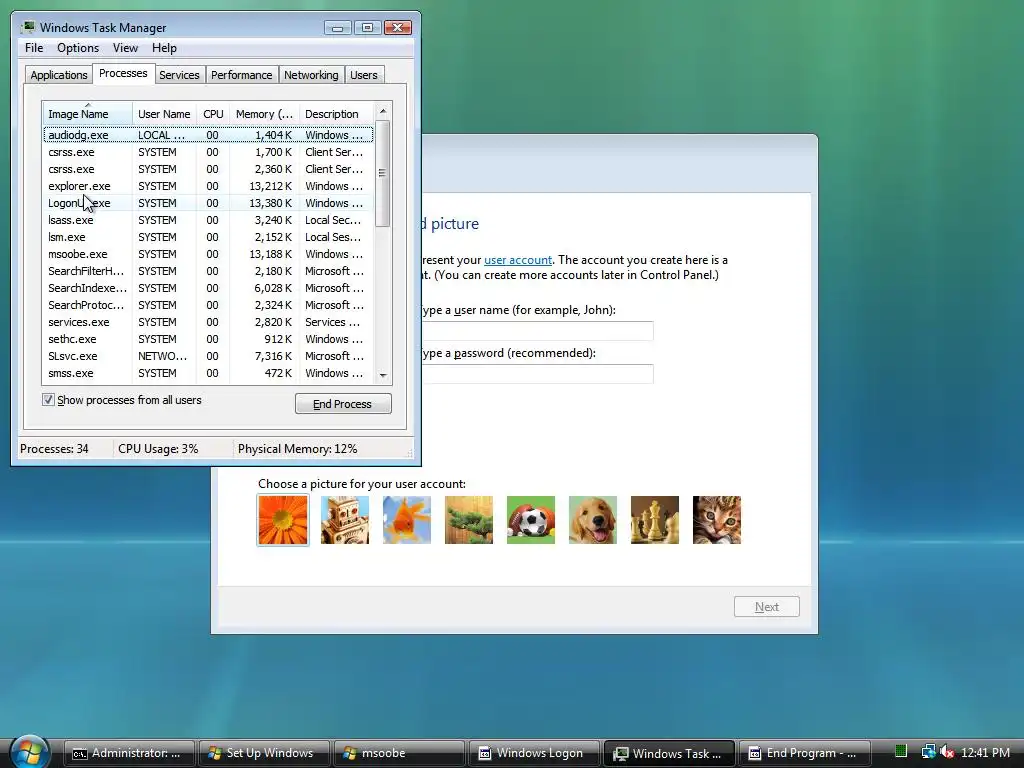Switch to Windows Logon taskbar button
Image resolution: width=1024 pixels, height=768 pixels.
coord(534,753)
